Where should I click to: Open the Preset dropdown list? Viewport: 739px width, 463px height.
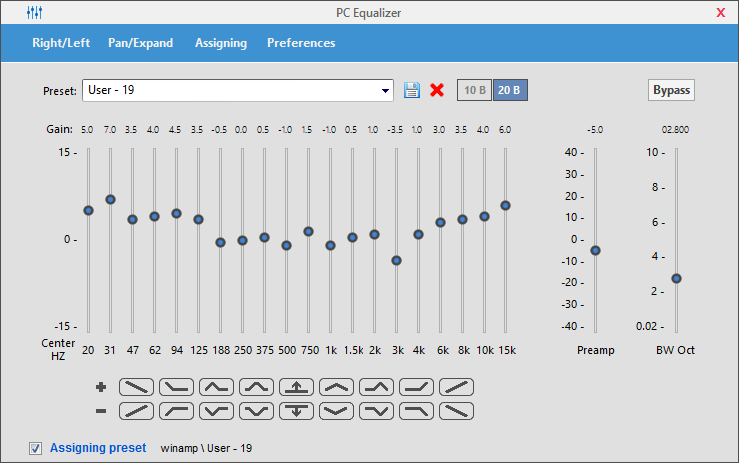pos(386,91)
